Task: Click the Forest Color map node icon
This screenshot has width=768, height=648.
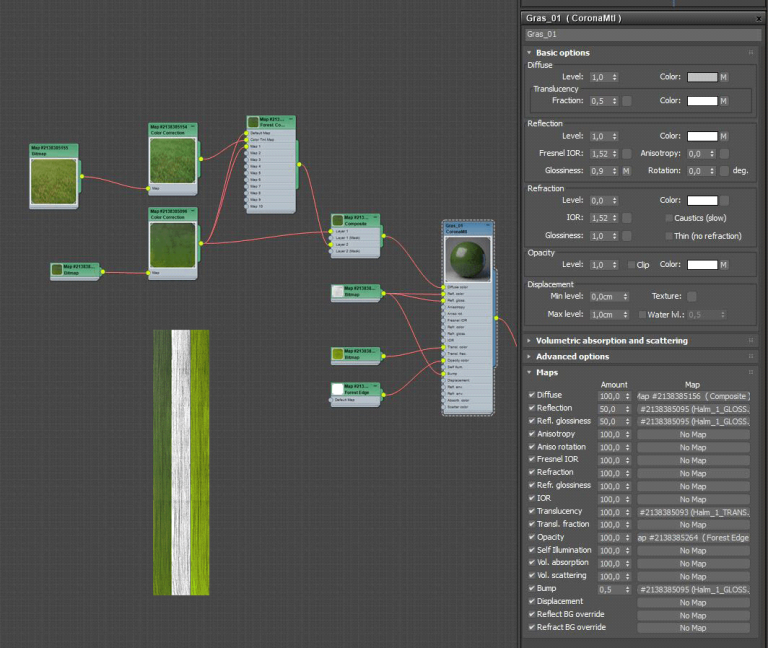Action: (x=254, y=123)
